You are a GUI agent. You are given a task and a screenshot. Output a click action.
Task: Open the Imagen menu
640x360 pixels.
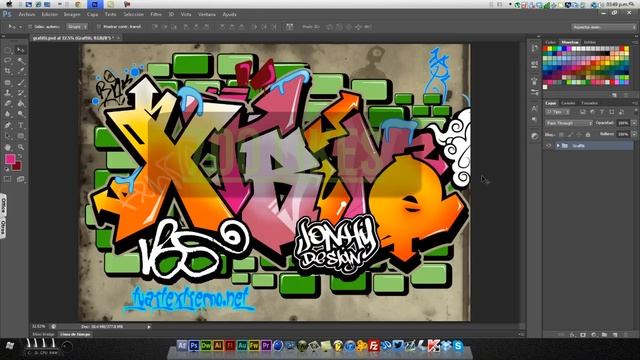click(72, 14)
